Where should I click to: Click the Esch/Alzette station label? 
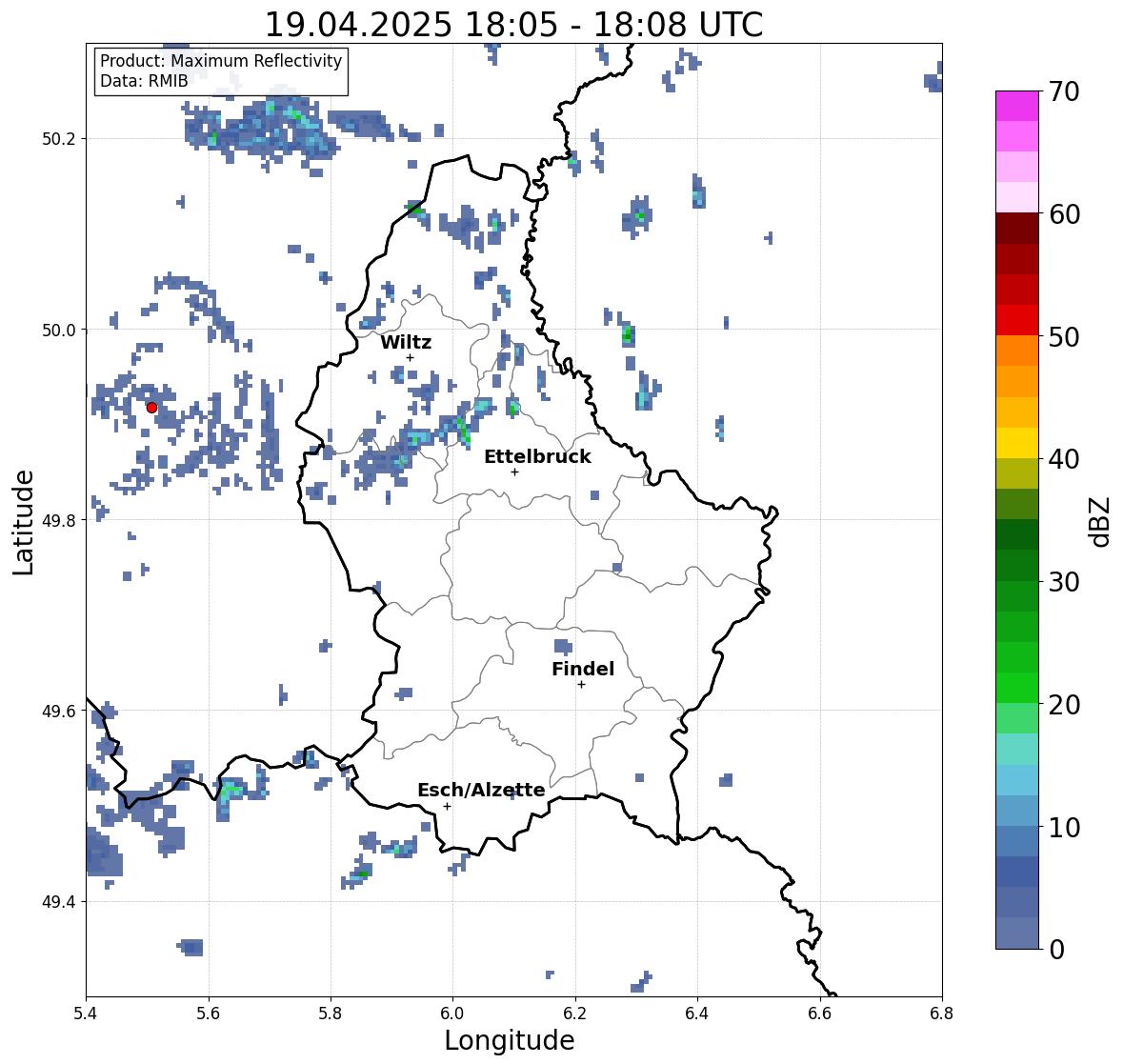(481, 790)
